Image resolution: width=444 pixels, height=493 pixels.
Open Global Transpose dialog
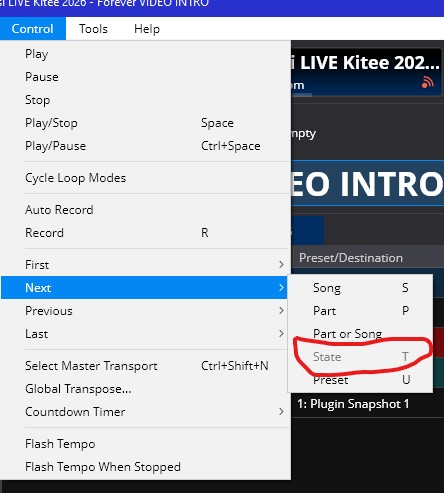(x=145, y=389)
